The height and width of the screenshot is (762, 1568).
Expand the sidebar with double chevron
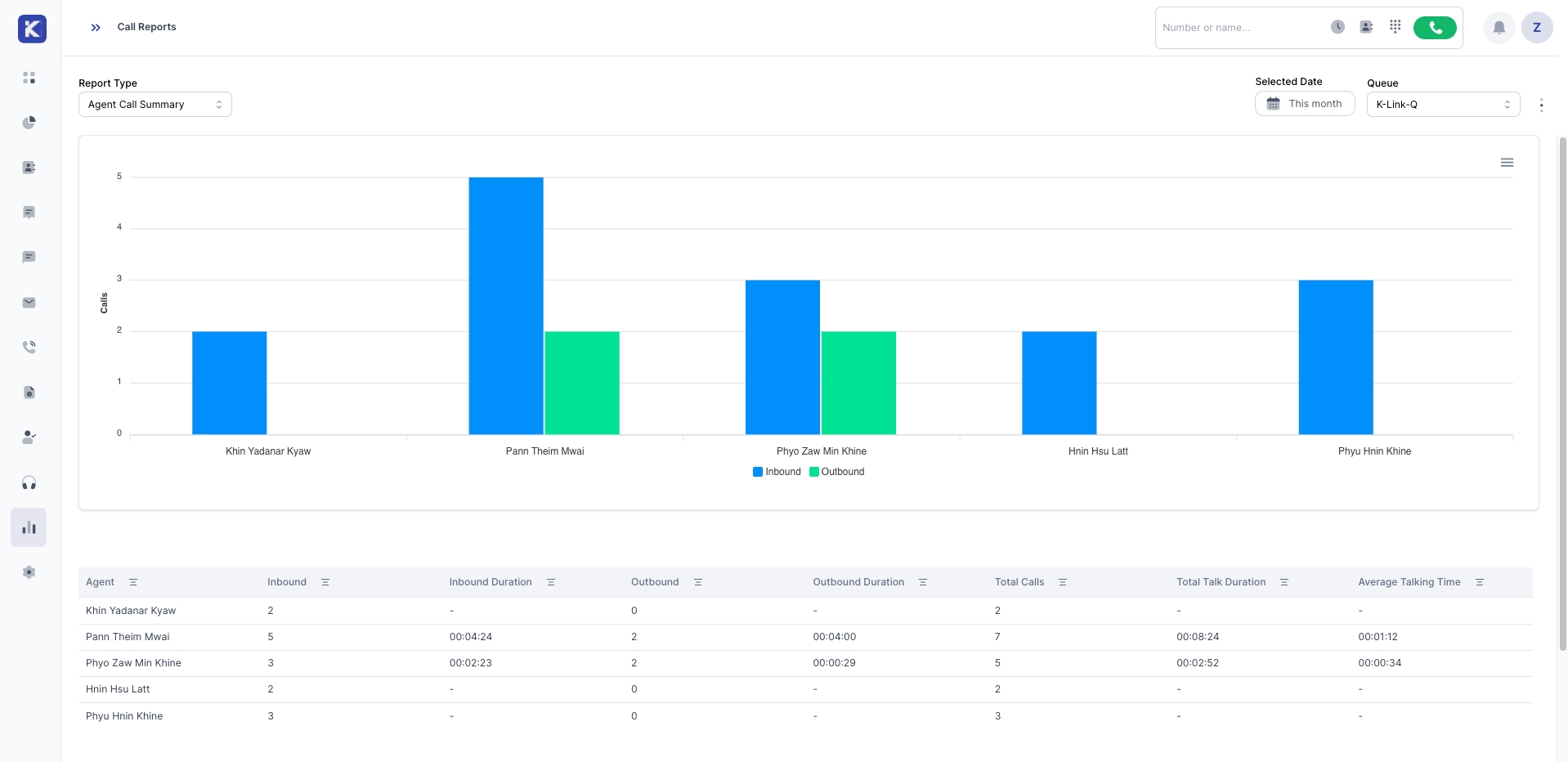click(96, 28)
